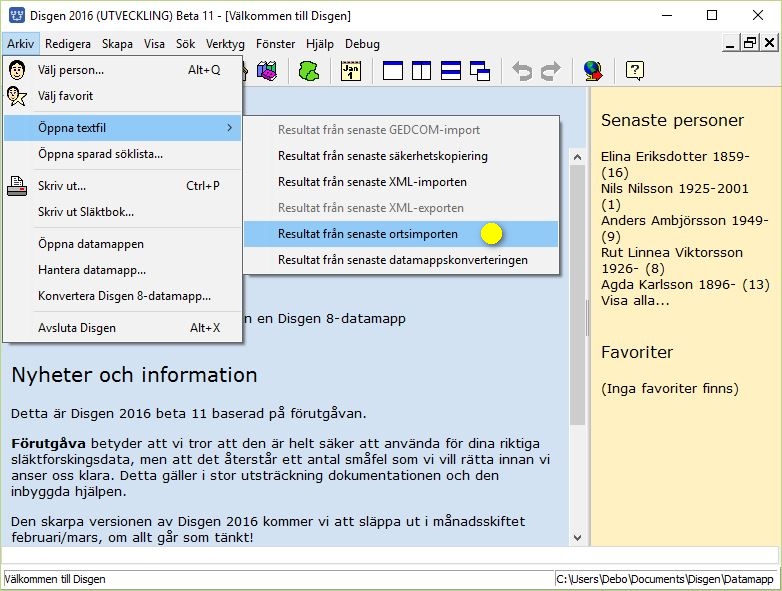782x591 pixels.
Task: Minimize the inner Välkommen document window
Action: pyautogui.click(x=730, y=43)
